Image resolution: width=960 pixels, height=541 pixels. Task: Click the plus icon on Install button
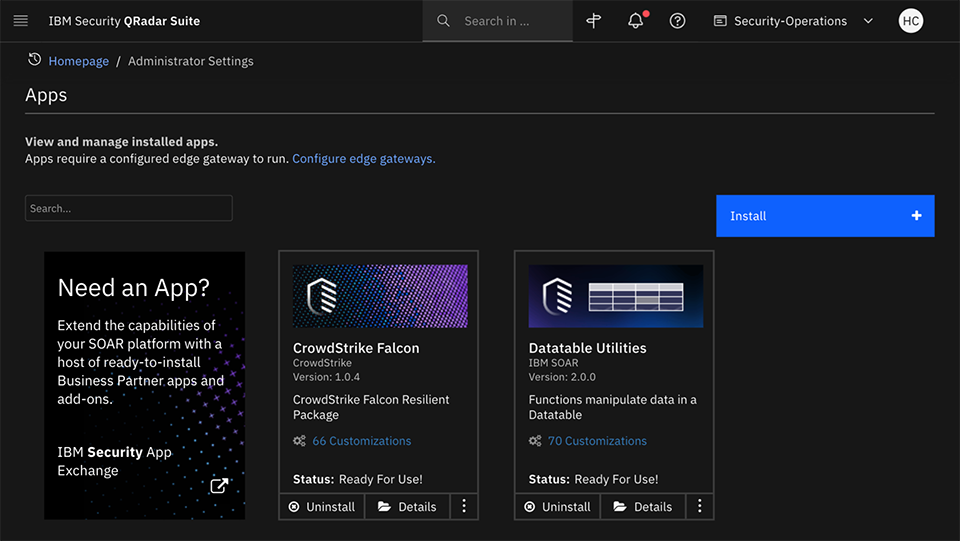[x=917, y=215]
